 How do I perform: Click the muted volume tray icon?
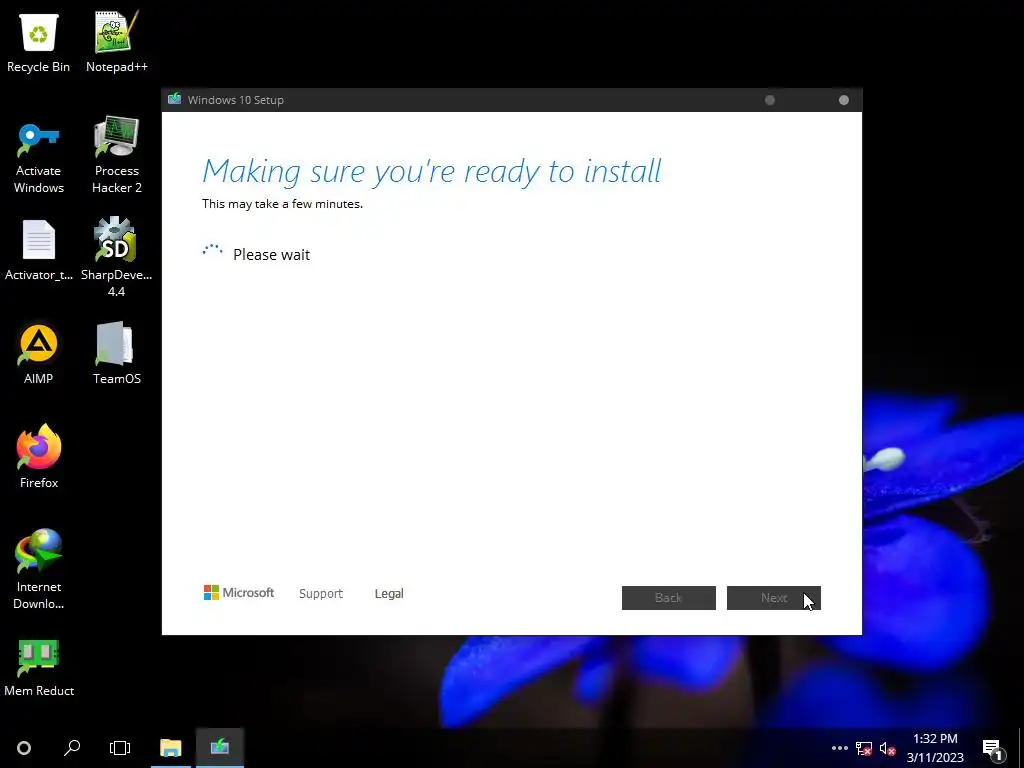coord(887,748)
